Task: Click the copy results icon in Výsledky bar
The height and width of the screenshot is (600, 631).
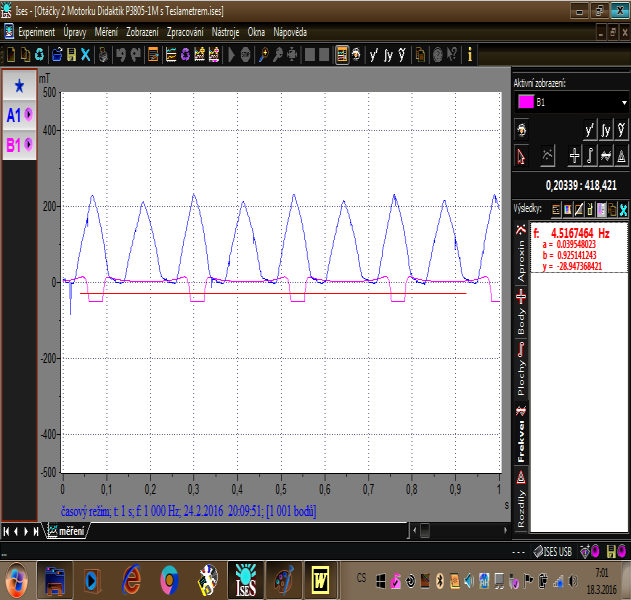Action: click(612, 209)
